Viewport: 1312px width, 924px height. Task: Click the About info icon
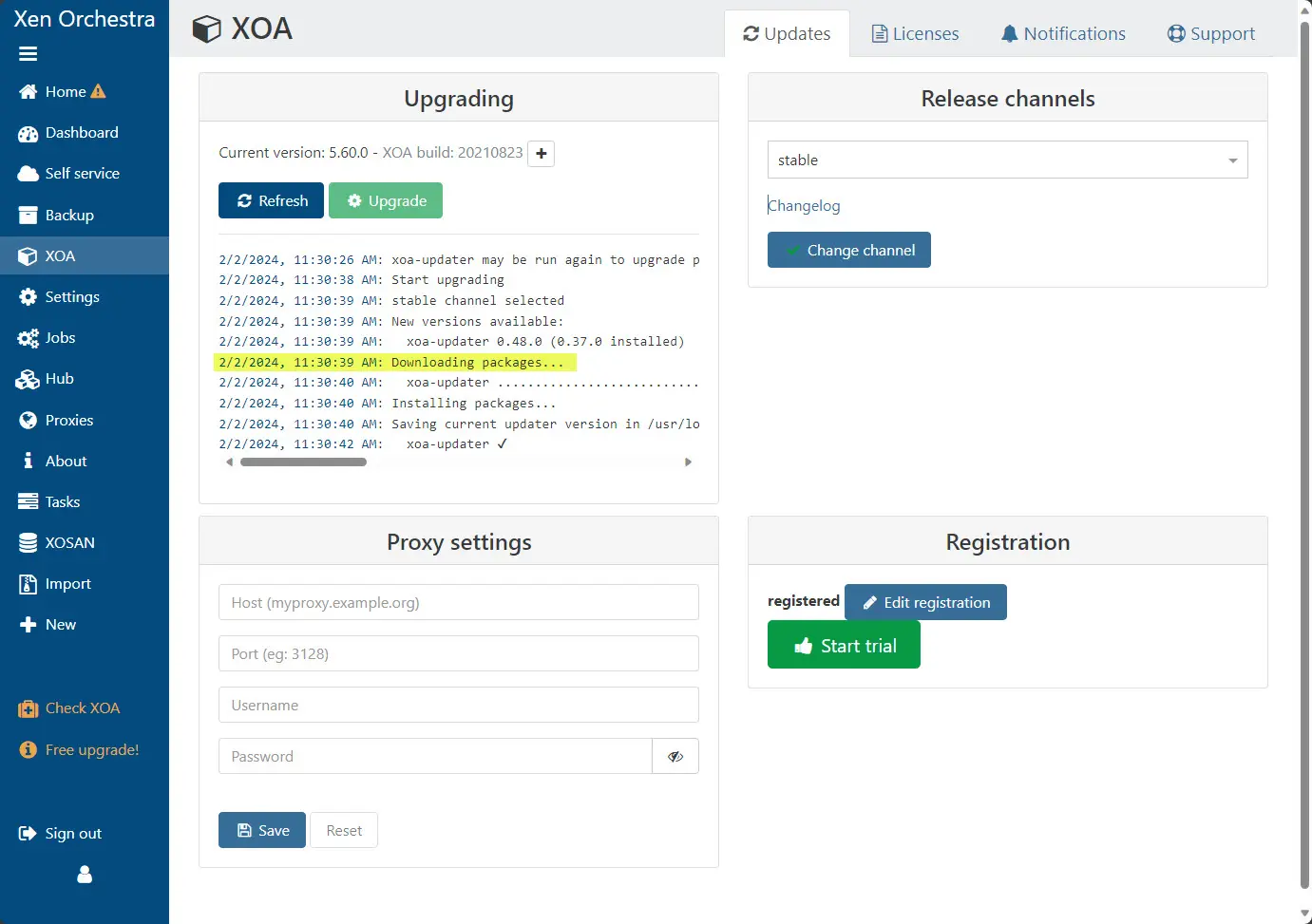pos(29,462)
